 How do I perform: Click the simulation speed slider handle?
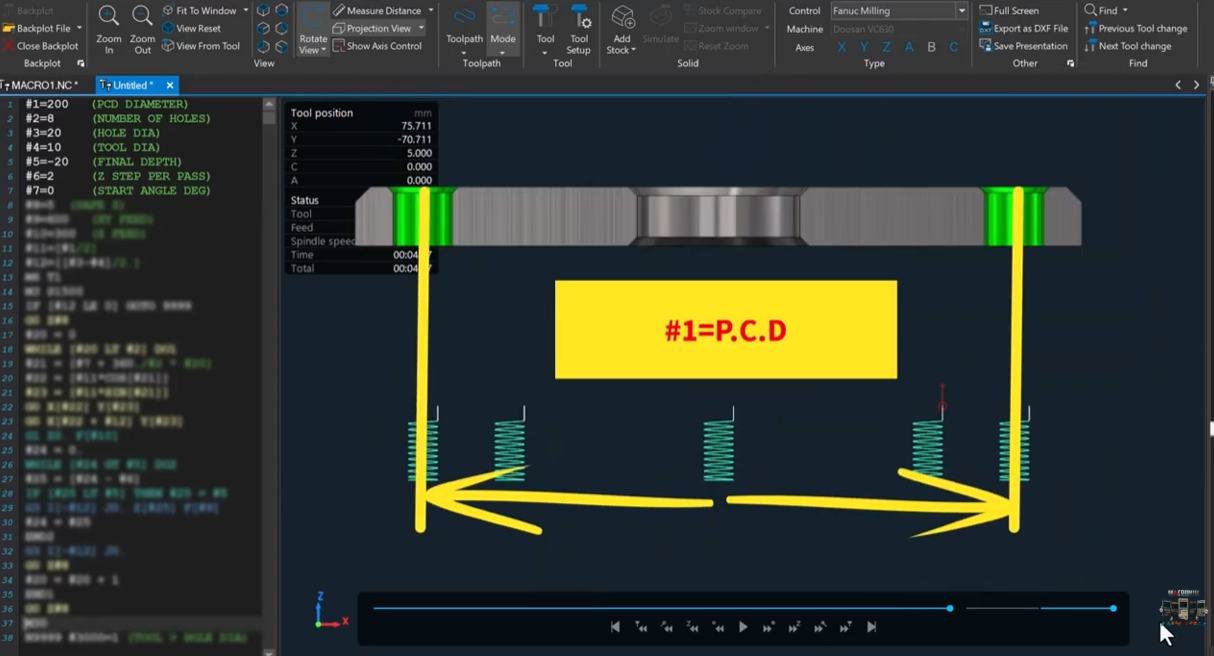coord(1113,608)
